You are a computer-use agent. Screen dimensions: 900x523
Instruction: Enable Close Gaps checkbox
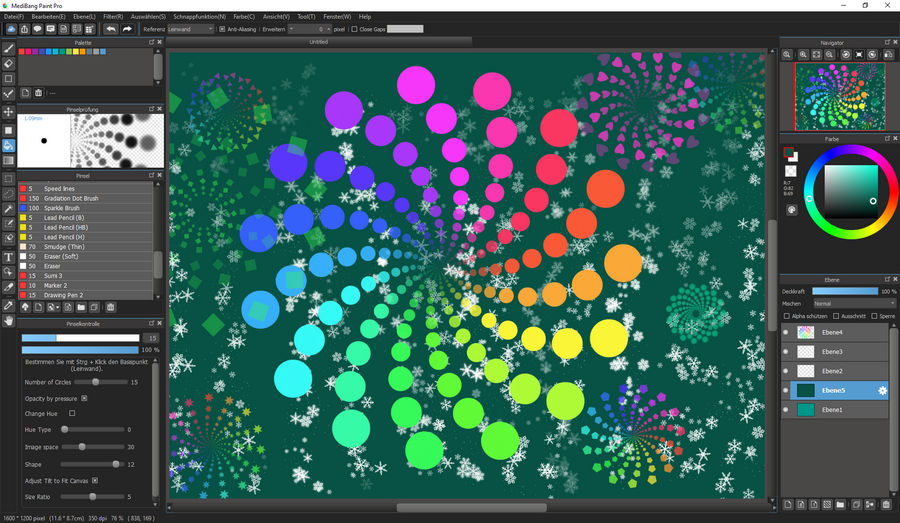click(354, 29)
